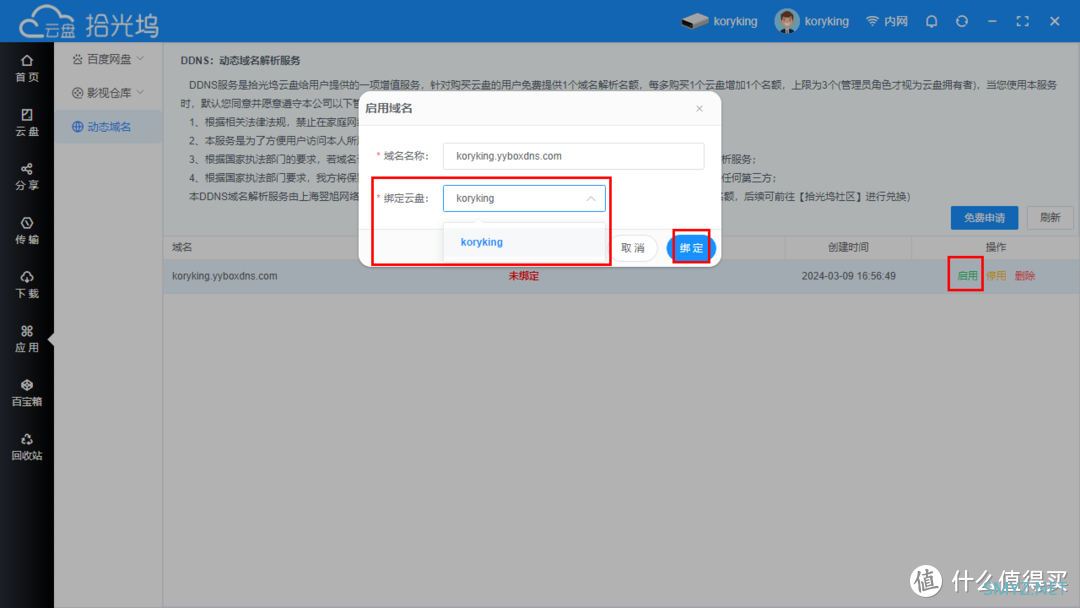Click the notification bell icon

click(x=931, y=21)
